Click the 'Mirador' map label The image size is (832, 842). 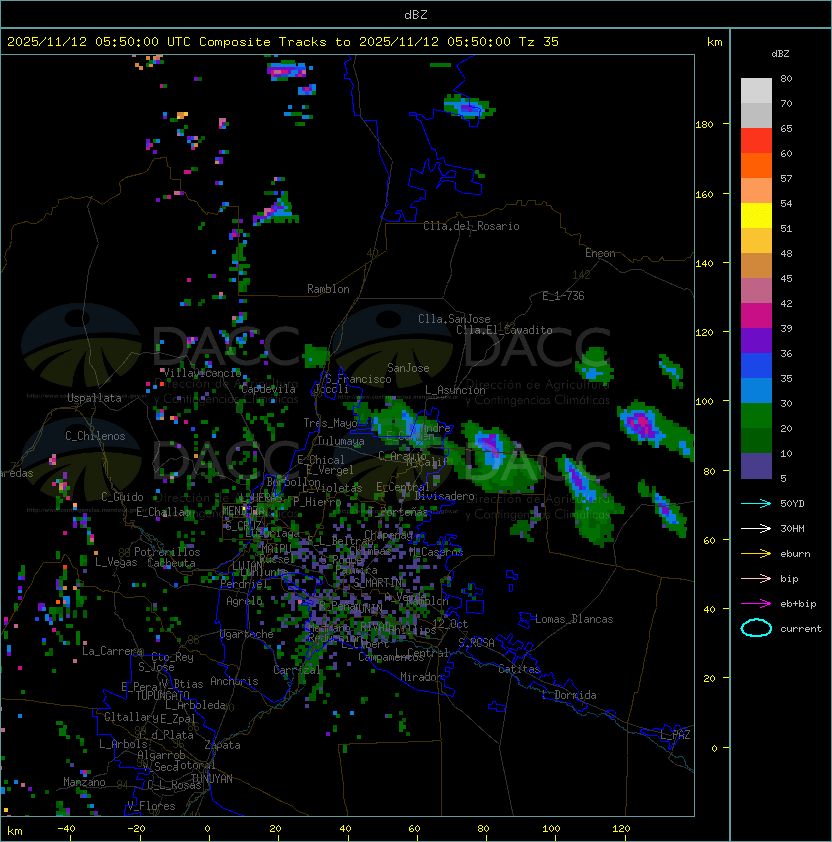coord(421,677)
